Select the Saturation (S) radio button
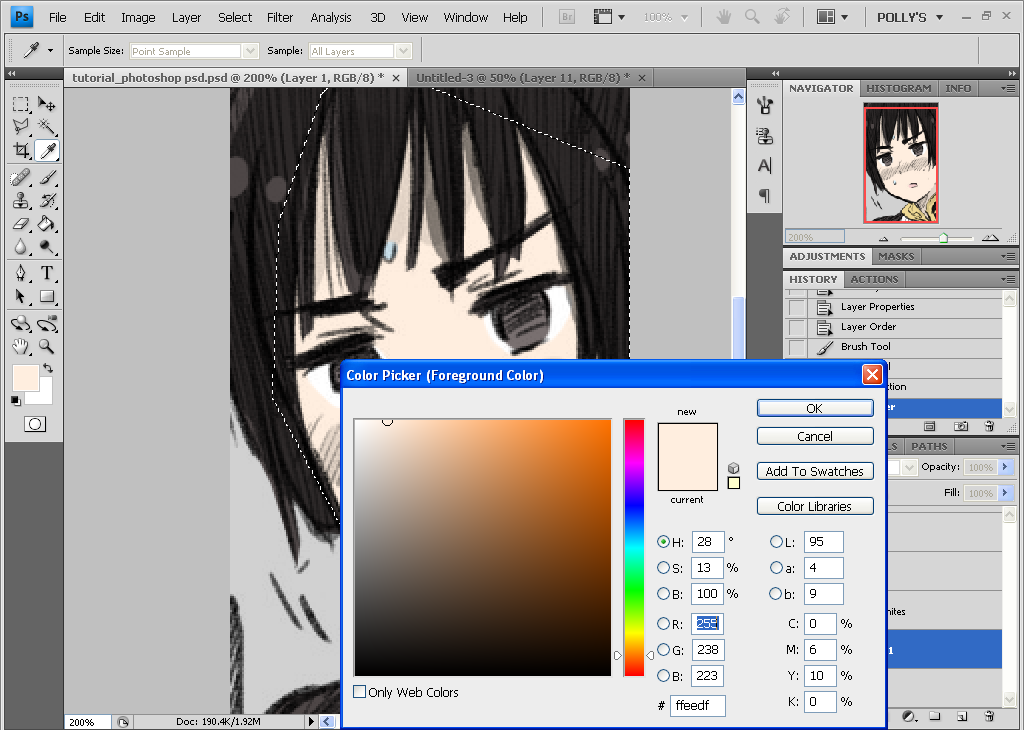This screenshot has height=730, width=1024. coord(664,568)
